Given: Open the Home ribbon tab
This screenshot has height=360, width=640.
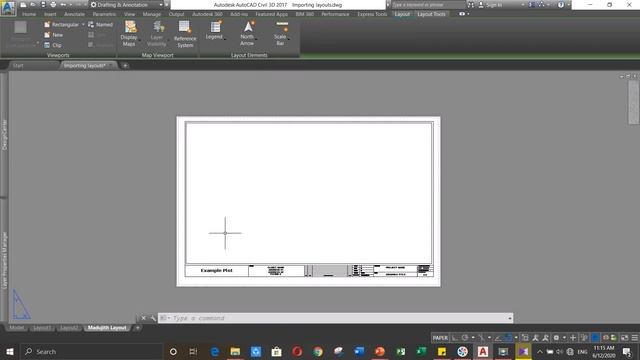Looking at the screenshot, I should (x=29, y=14).
